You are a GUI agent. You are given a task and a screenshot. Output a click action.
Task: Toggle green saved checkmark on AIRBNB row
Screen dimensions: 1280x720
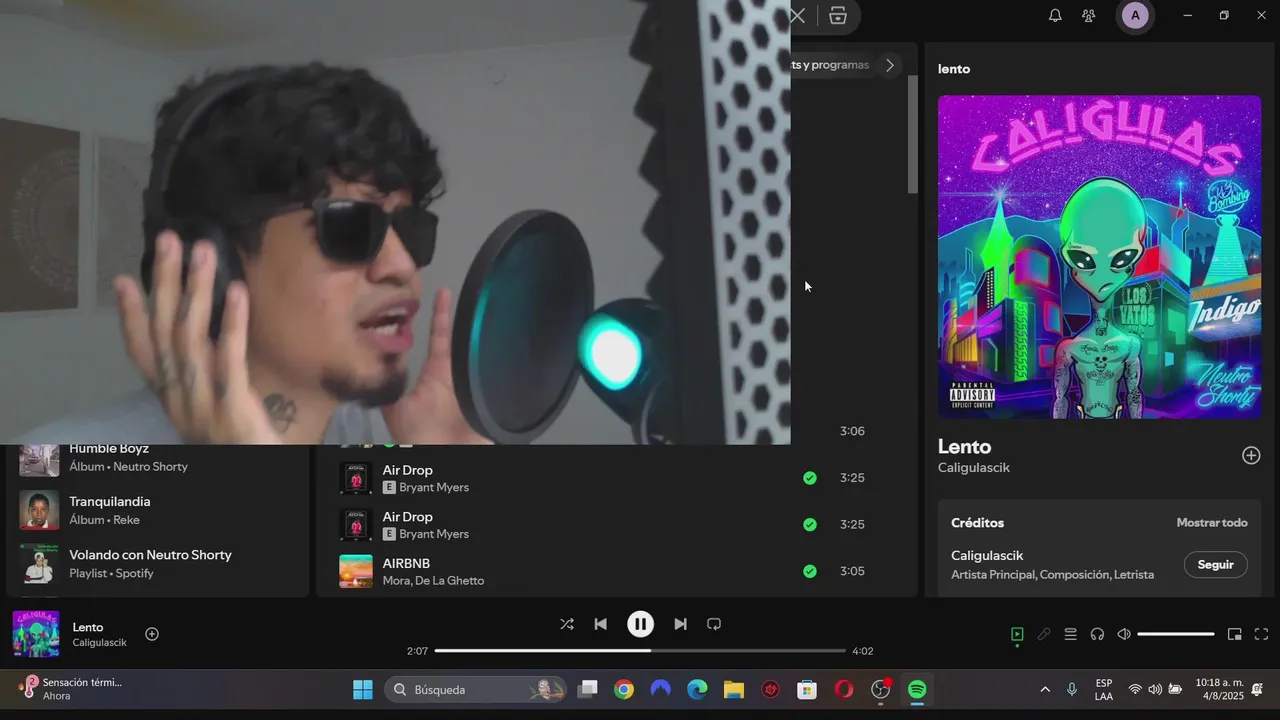[810, 571]
